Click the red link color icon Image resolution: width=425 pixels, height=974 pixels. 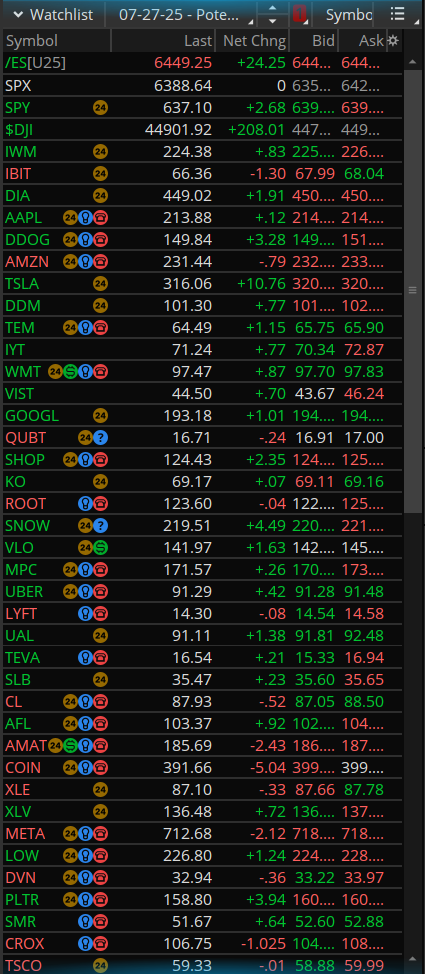299,14
